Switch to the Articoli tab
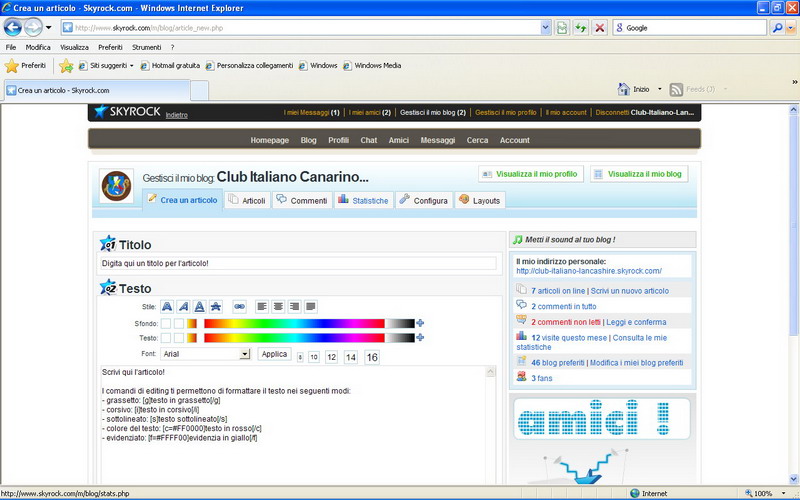 click(247, 200)
